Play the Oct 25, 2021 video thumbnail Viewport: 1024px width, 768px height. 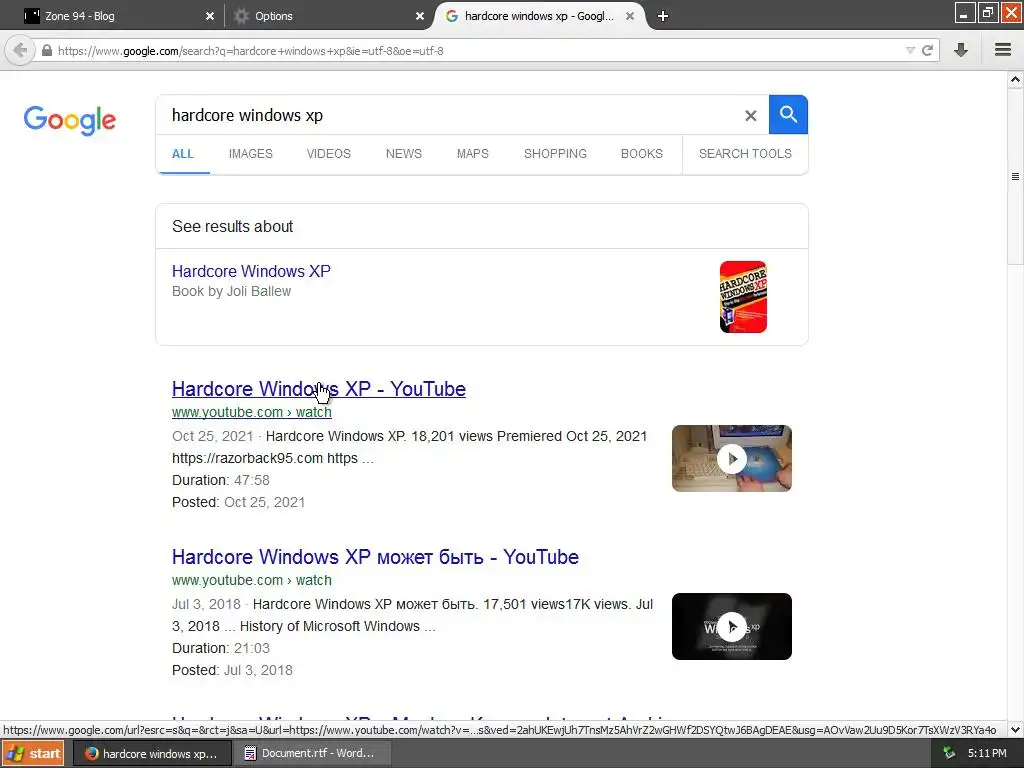pyautogui.click(x=731, y=458)
